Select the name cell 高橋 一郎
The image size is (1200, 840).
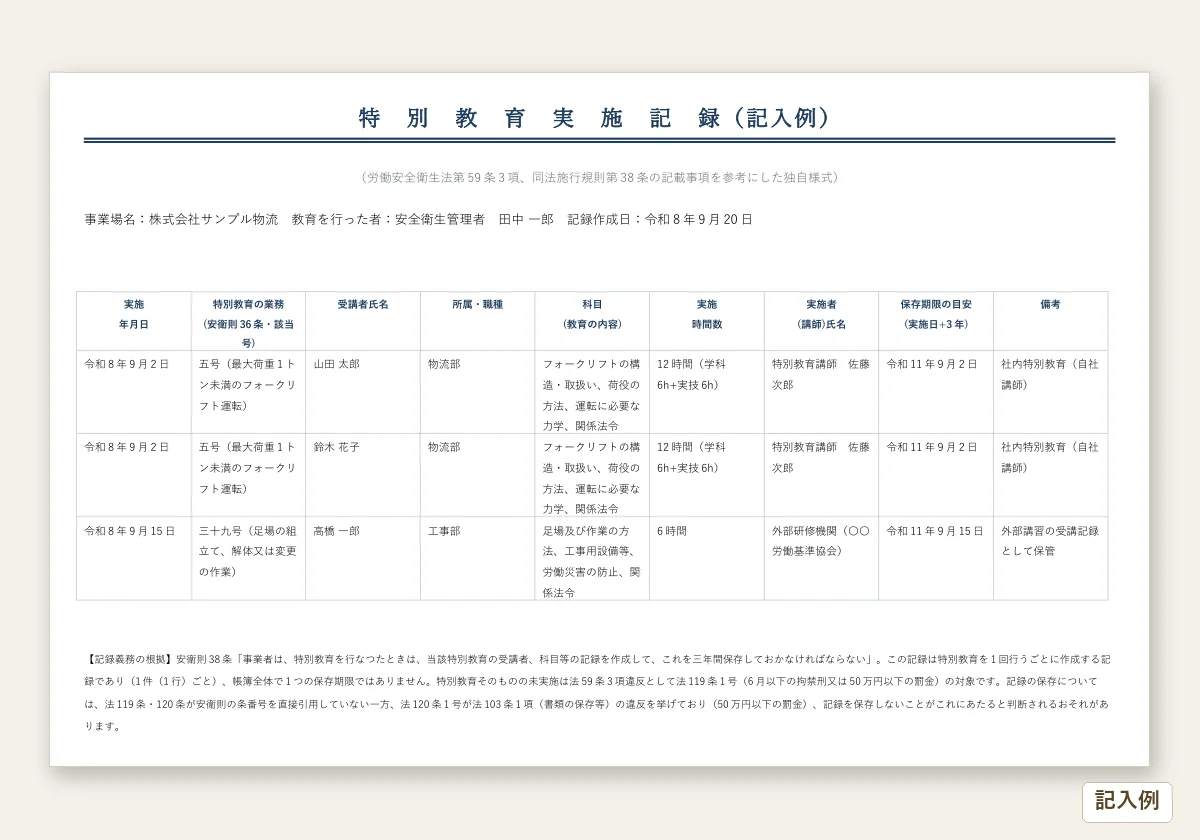363,558
